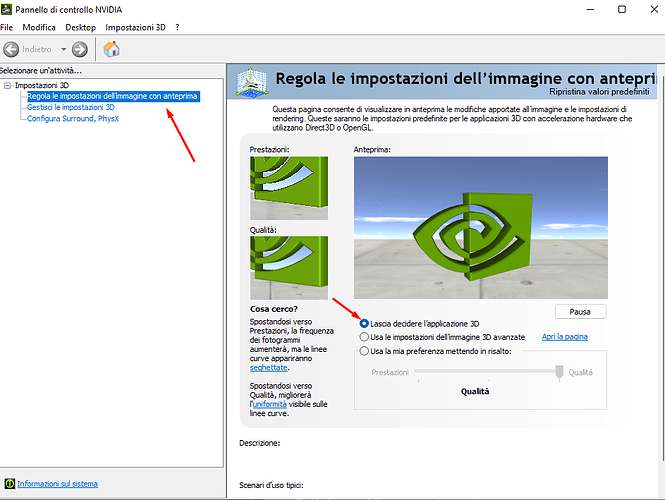
Task: Open Informazioni sul sistema link
Action: (x=57, y=484)
